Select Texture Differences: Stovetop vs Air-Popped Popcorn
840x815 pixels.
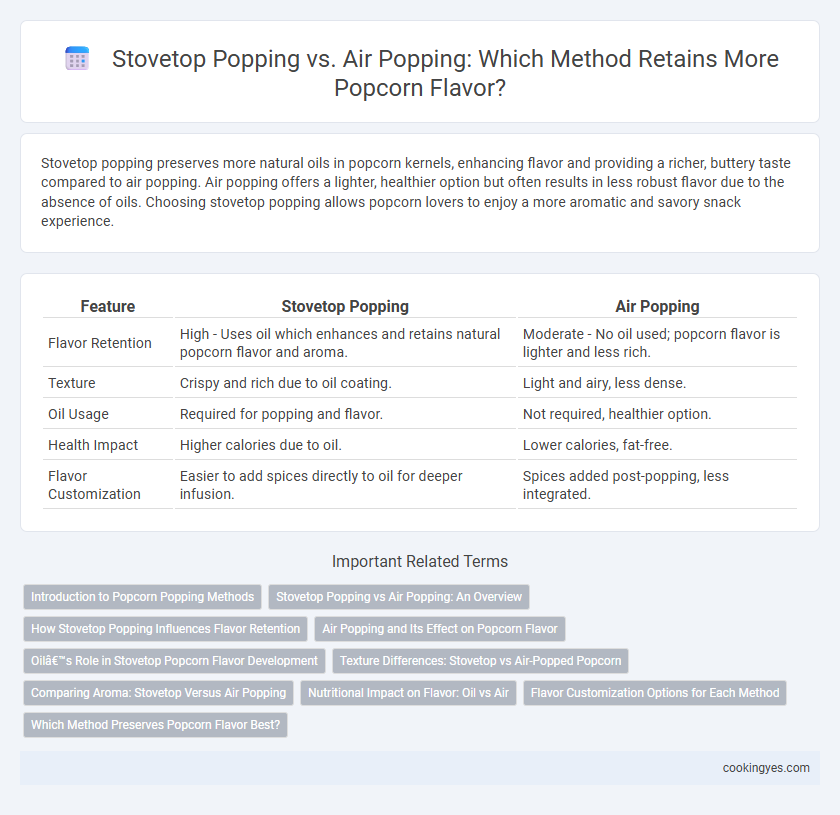click(x=481, y=661)
